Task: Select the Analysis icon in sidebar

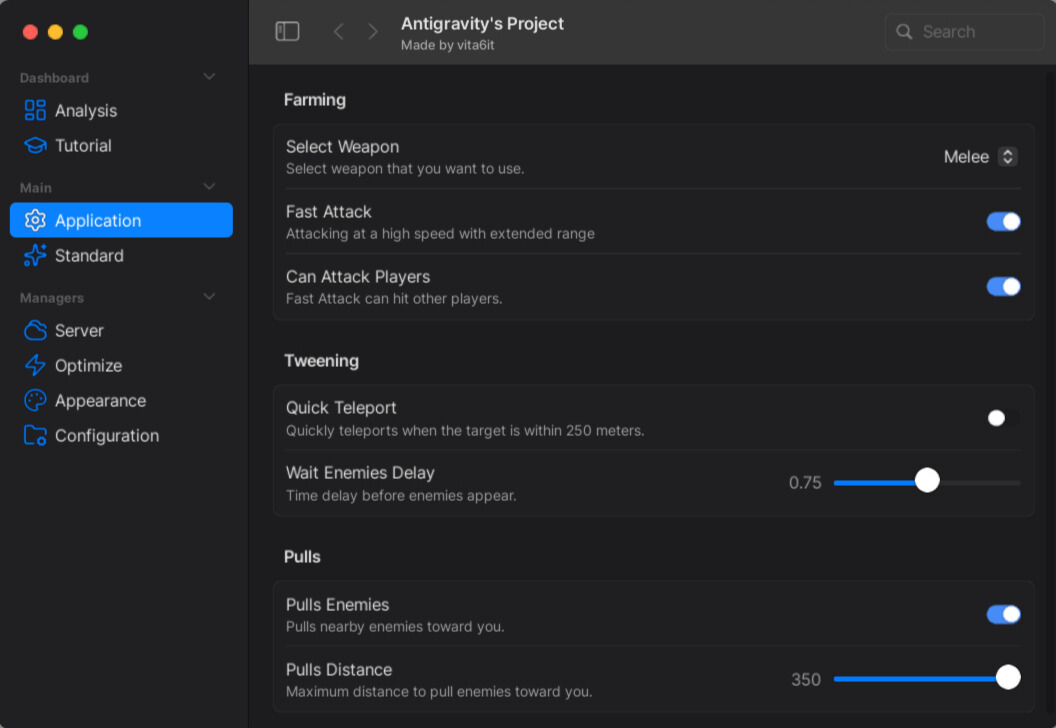Action: 35,110
